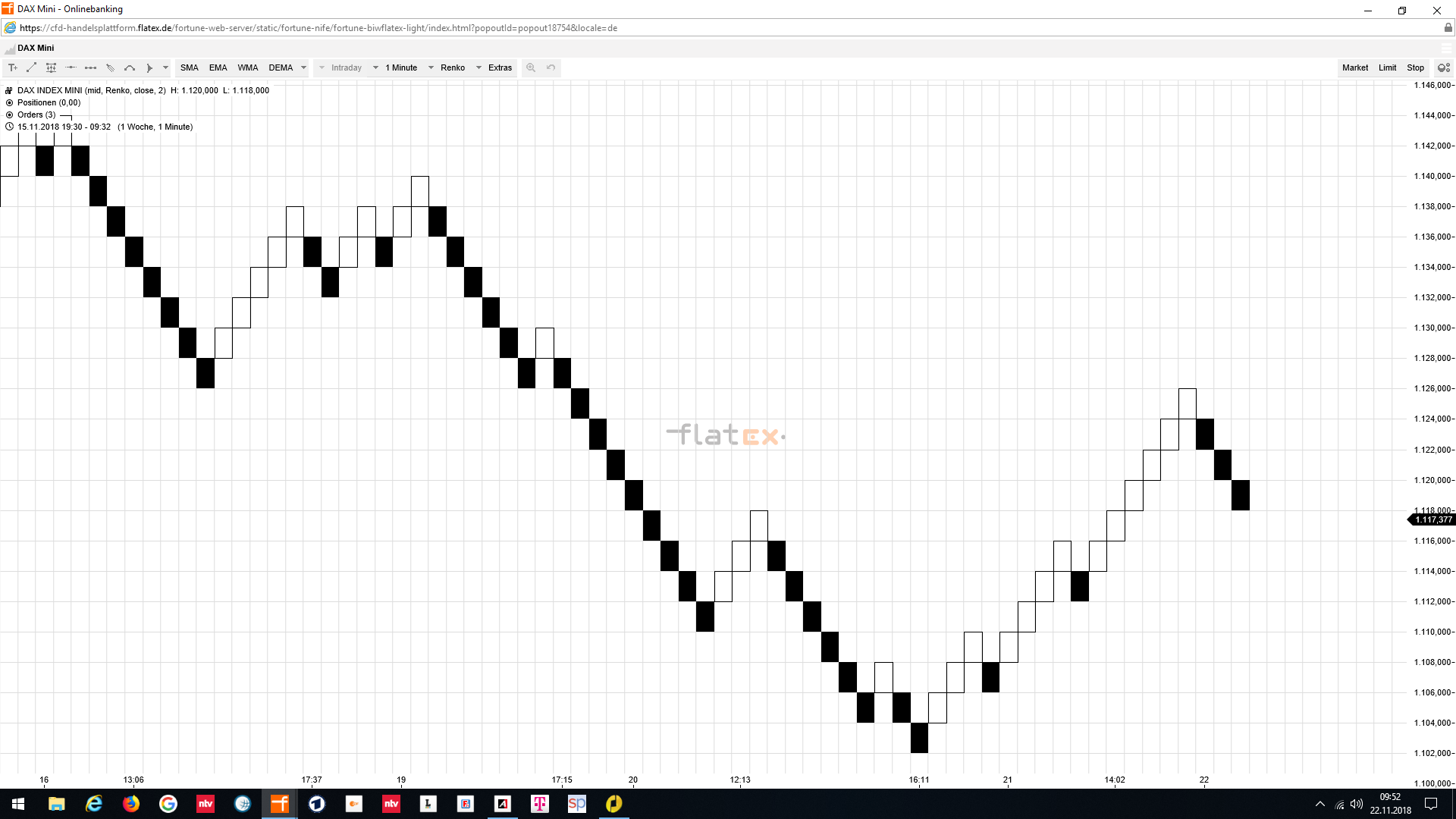Image resolution: width=1456 pixels, height=819 pixels.
Task: Open the 1 Minute interval dropdown
Action: [402, 67]
